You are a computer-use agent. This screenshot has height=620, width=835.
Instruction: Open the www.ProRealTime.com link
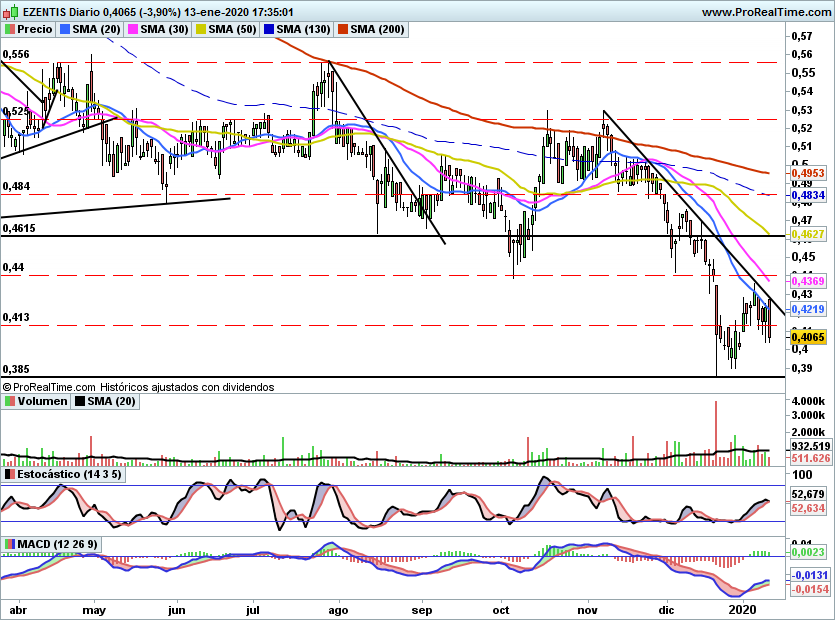767,12
